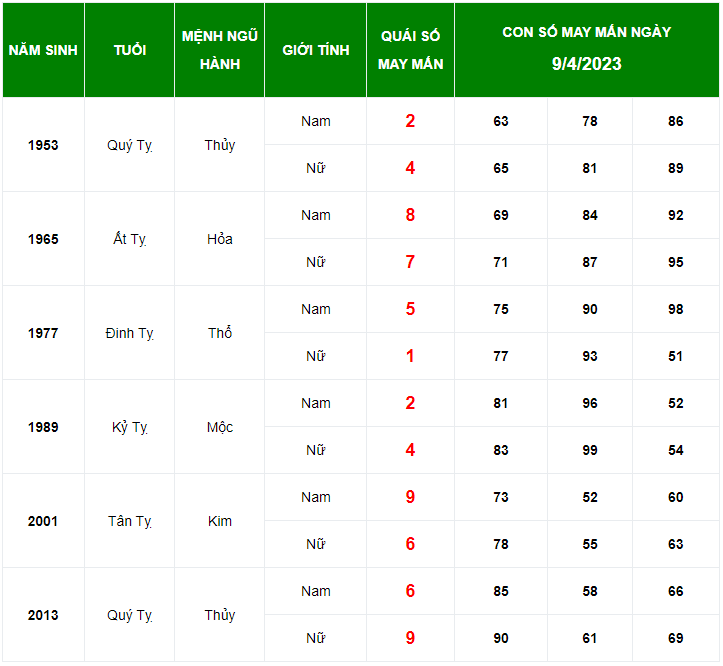Select the 1953 birth year cell
723x666 pixels.
(x=43, y=145)
